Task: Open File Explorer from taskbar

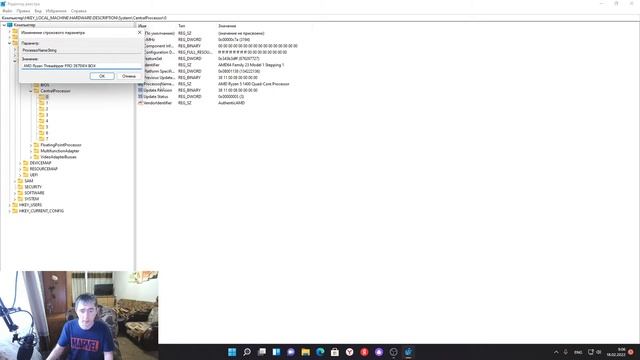Action: click(x=305, y=352)
